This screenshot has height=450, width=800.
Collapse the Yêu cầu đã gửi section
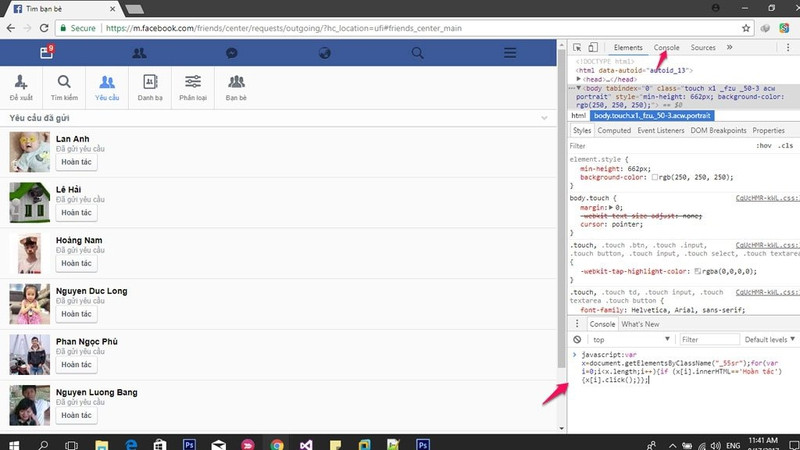[x=544, y=118]
